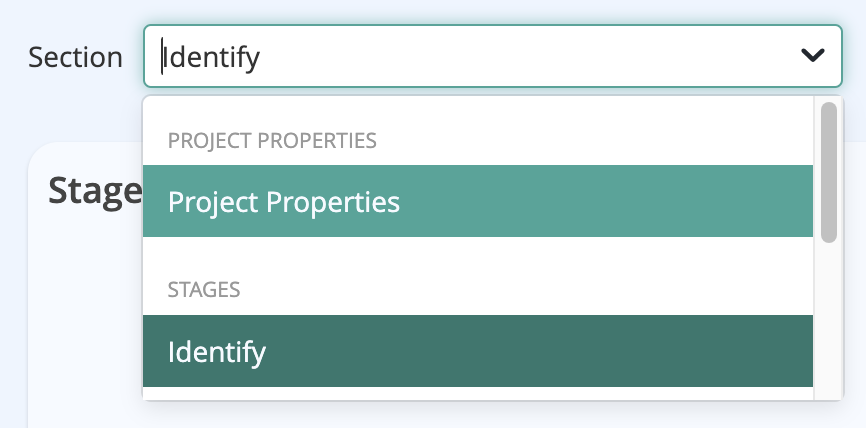Viewport: 866px width, 428px height.
Task: Click the PROJECT PROPERTIES group header
Action: tap(272, 140)
